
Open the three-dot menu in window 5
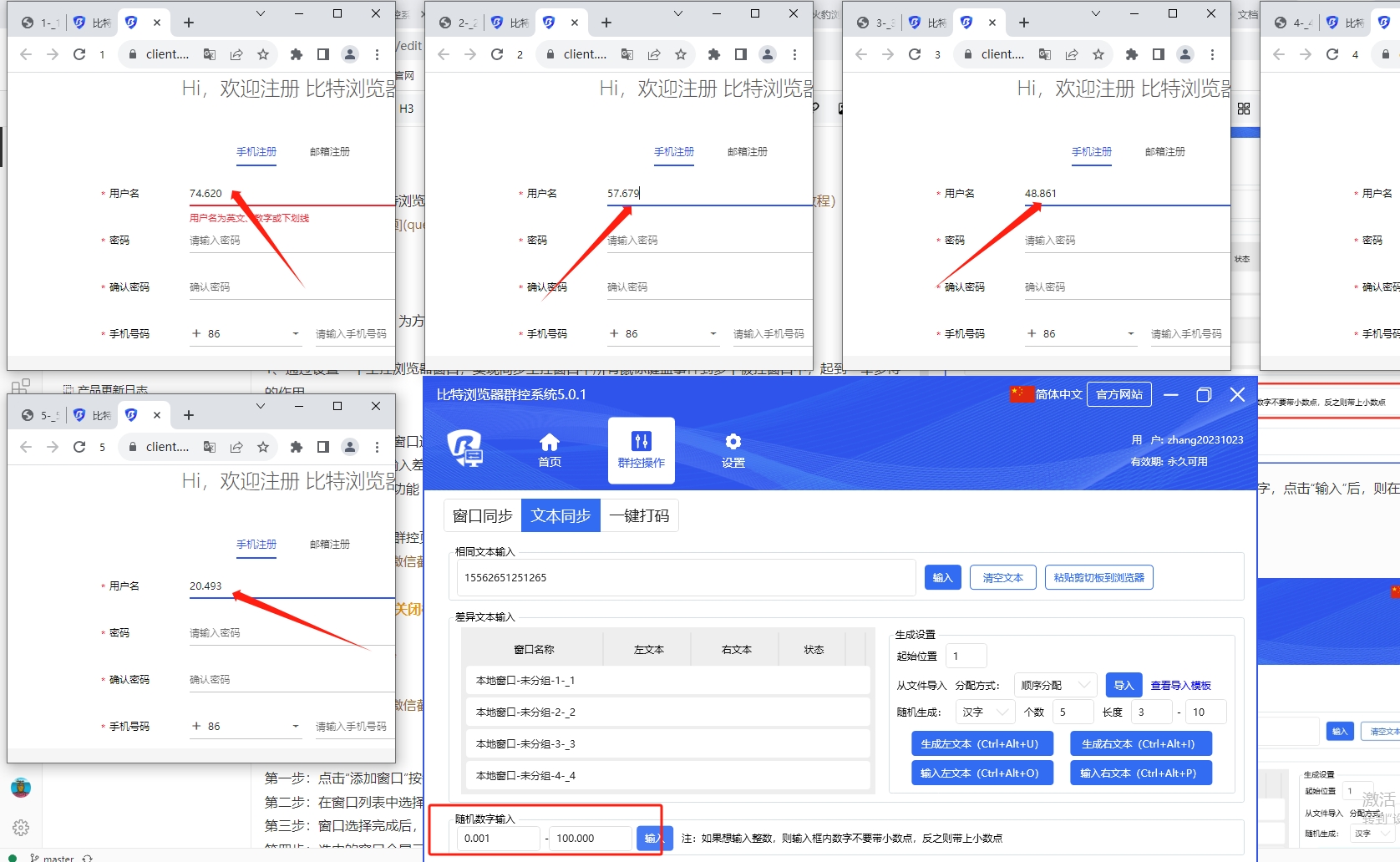click(378, 447)
